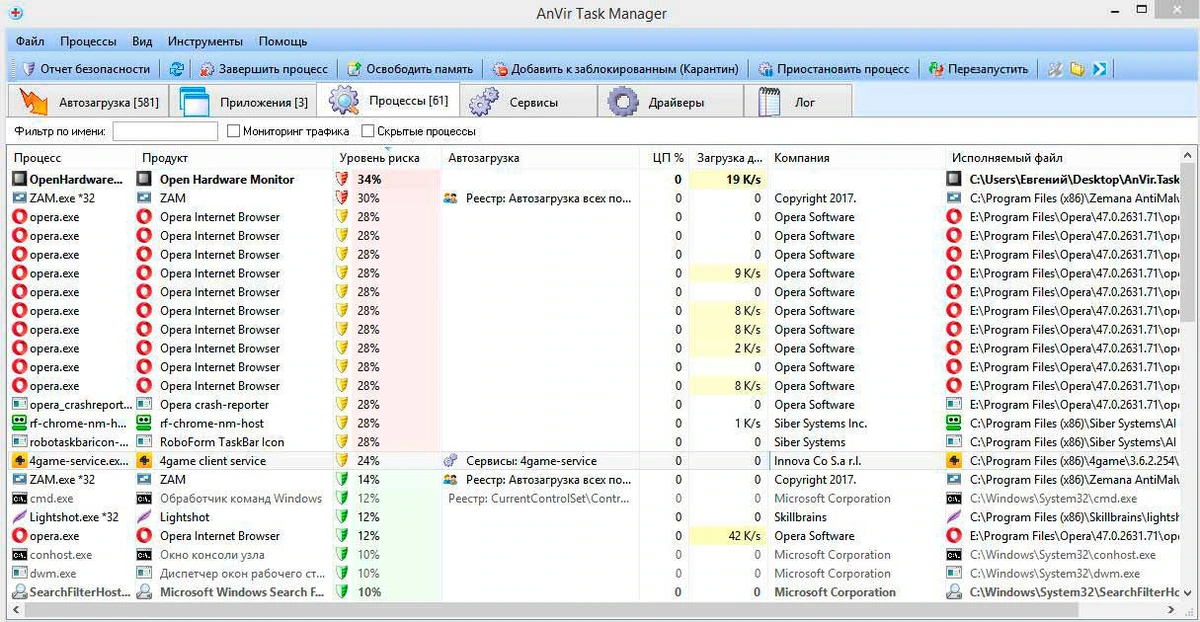The image size is (1200, 622).
Task: Click Реестр: CurrentControlSet\Contr... startup cell
Action: point(541,498)
